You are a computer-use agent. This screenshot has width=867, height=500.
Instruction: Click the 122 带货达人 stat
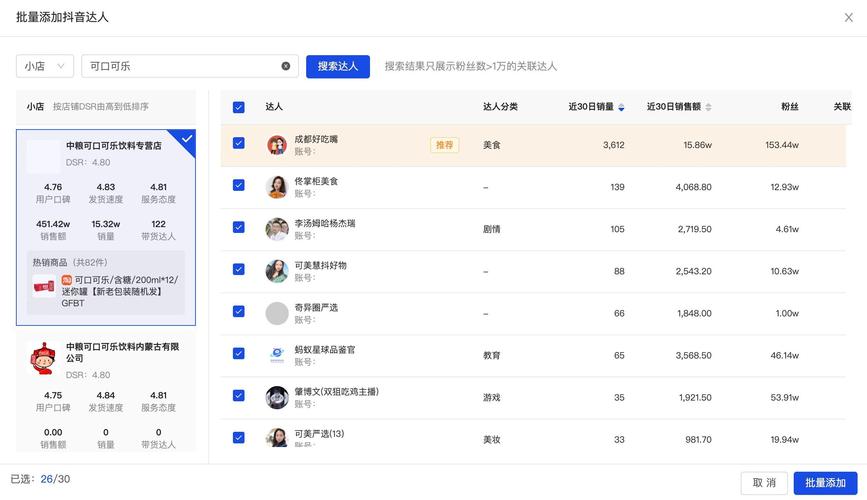tap(158, 230)
